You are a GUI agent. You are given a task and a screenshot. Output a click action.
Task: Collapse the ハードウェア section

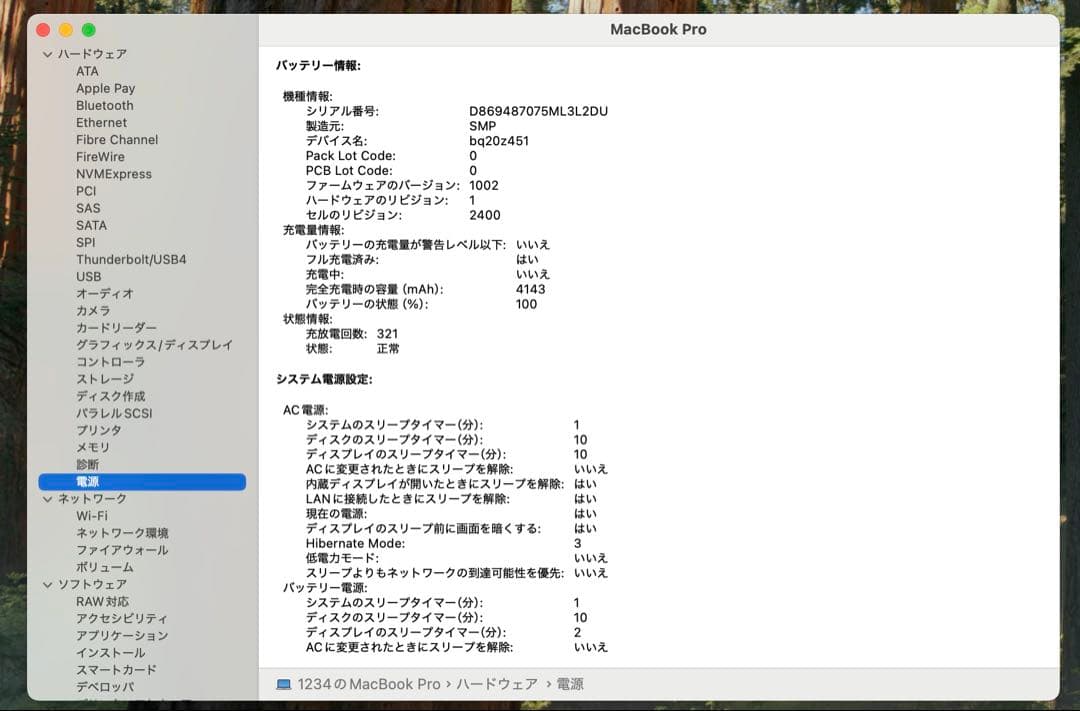coord(48,53)
